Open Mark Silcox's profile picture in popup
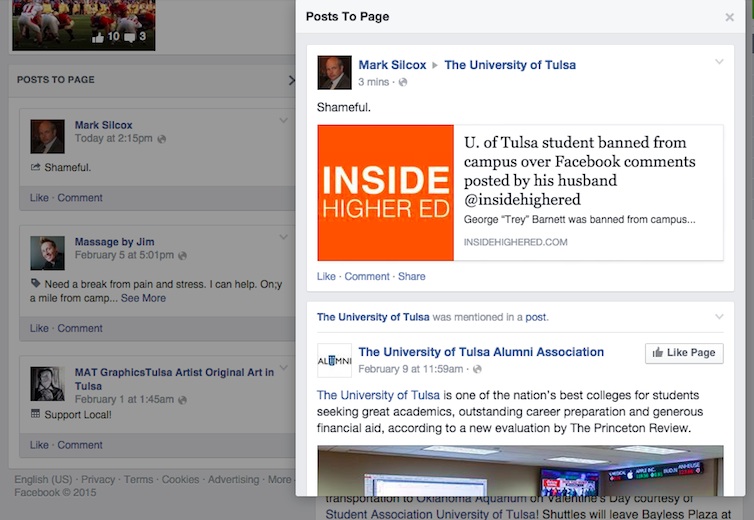Image resolution: width=754 pixels, height=520 pixels. pos(334,73)
